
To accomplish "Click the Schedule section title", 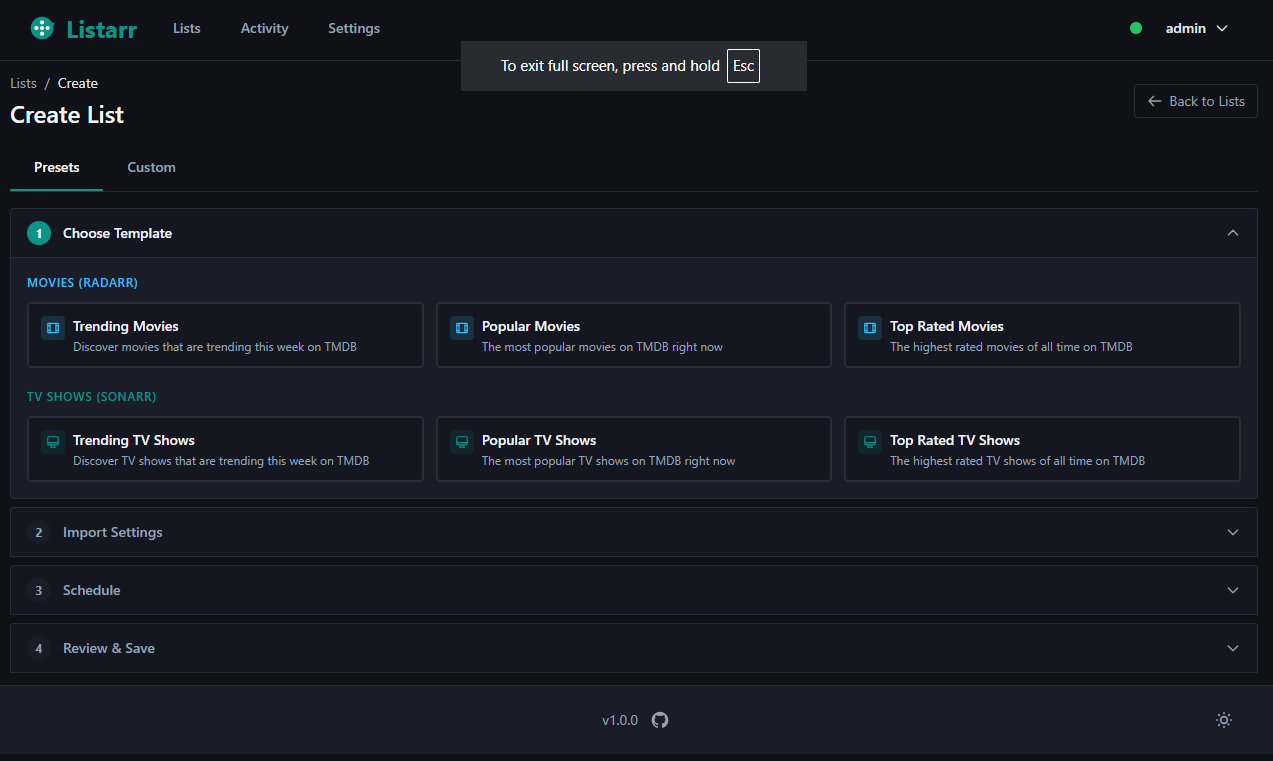I will 92,590.
